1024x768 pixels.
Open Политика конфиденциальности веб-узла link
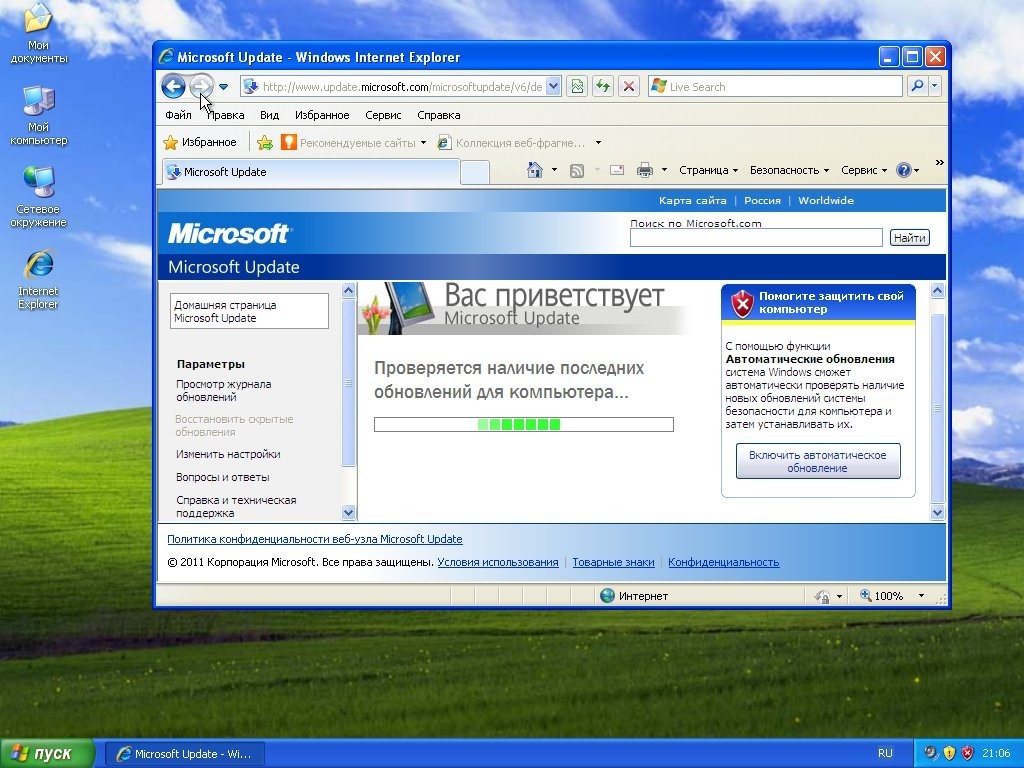315,539
